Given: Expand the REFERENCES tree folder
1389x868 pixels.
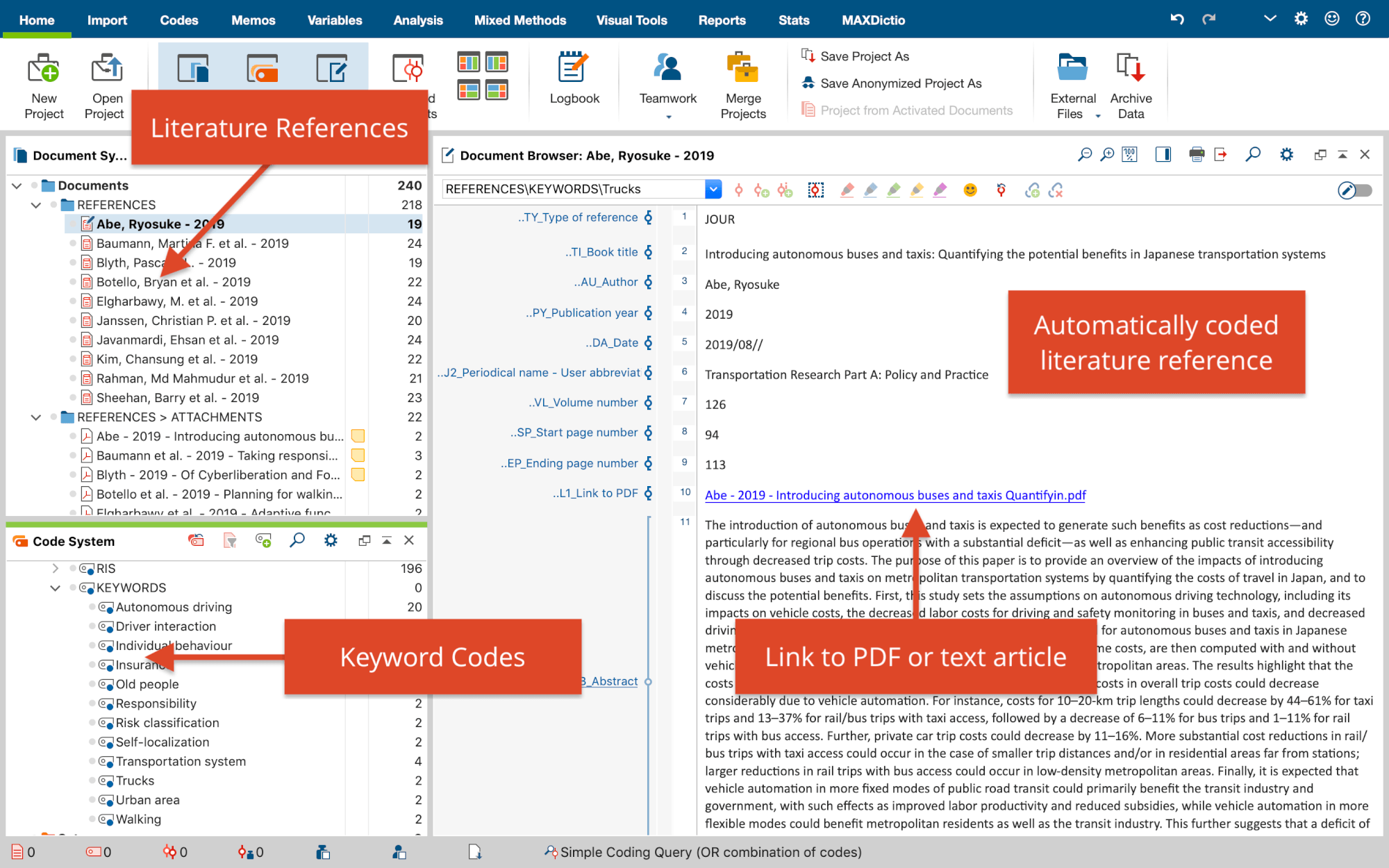Looking at the screenshot, I should 36,204.
